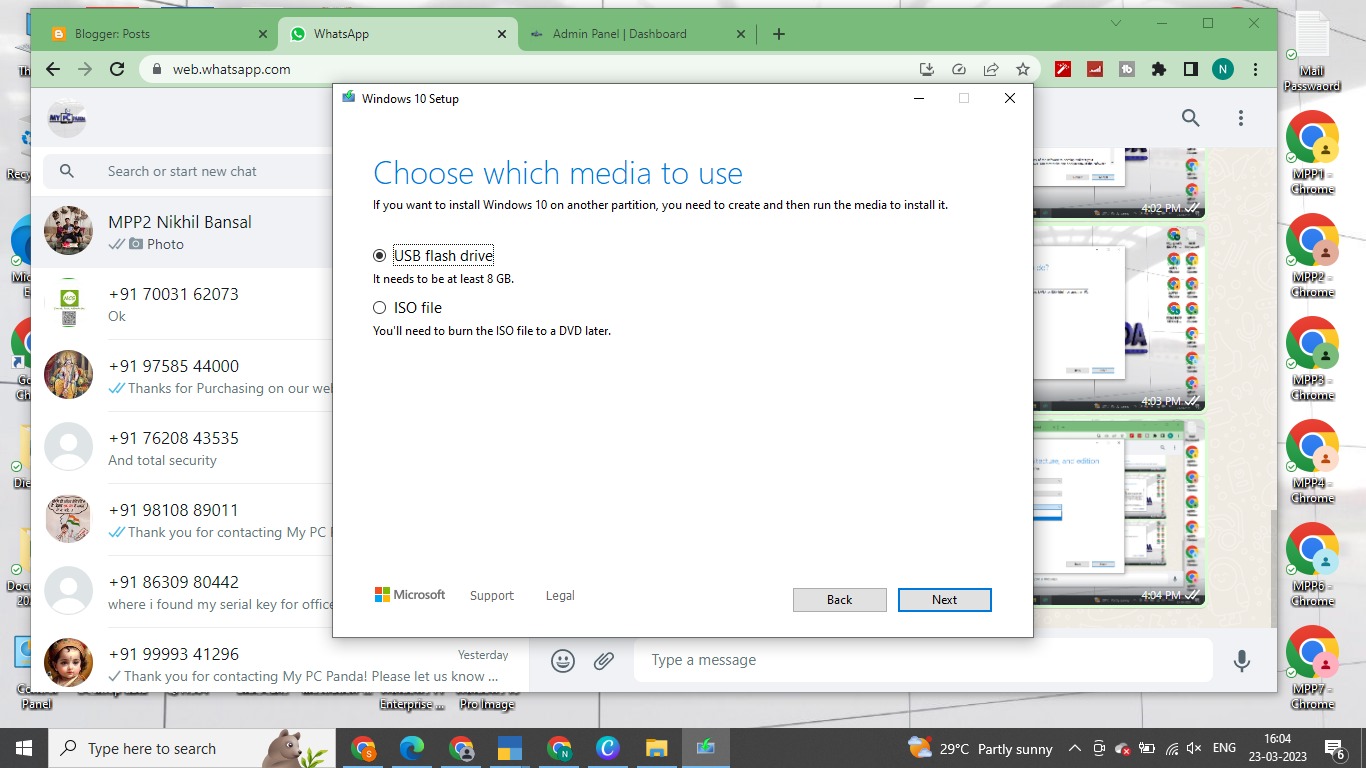
Task: Click the 'Type a message' input box
Action: (x=923, y=661)
